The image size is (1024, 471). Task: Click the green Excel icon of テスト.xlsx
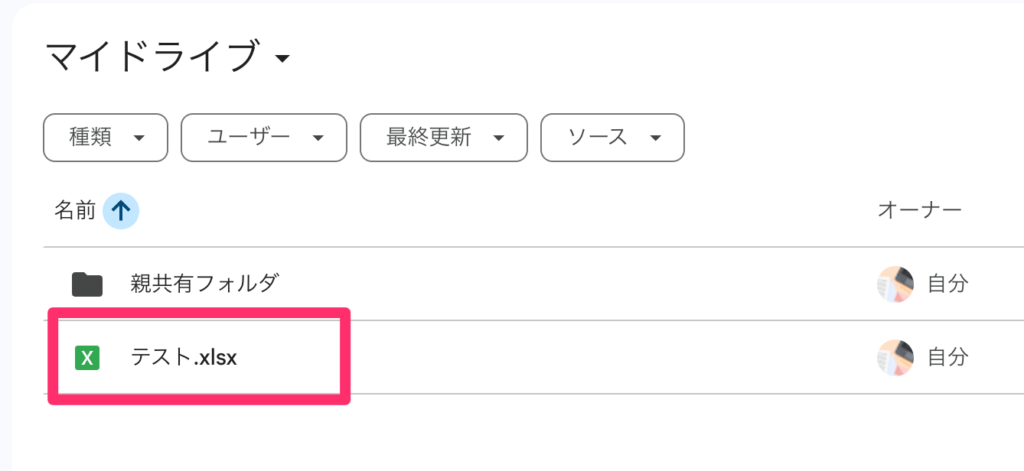click(x=88, y=357)
